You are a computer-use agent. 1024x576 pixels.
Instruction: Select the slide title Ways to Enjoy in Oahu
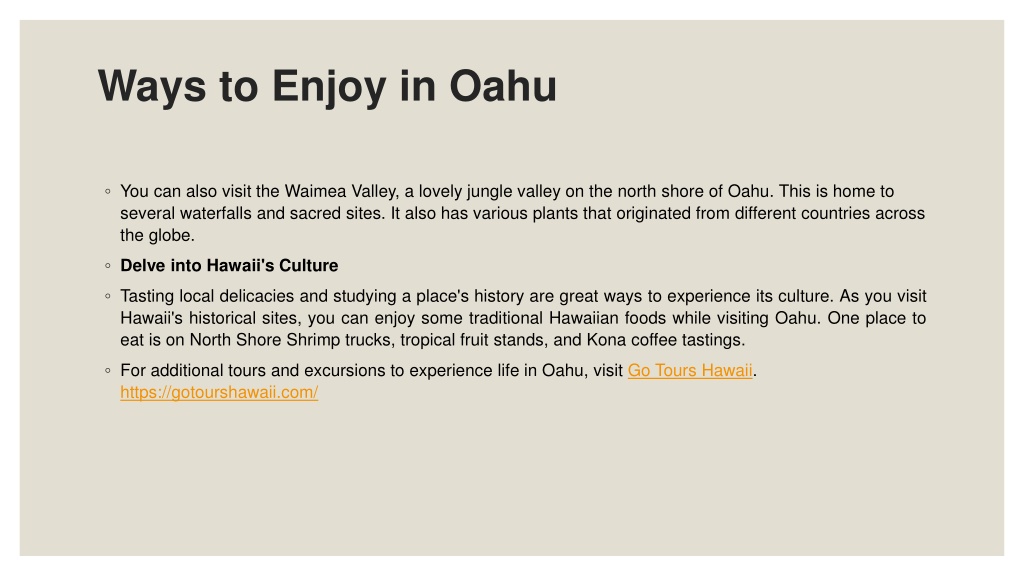point(327,87)
